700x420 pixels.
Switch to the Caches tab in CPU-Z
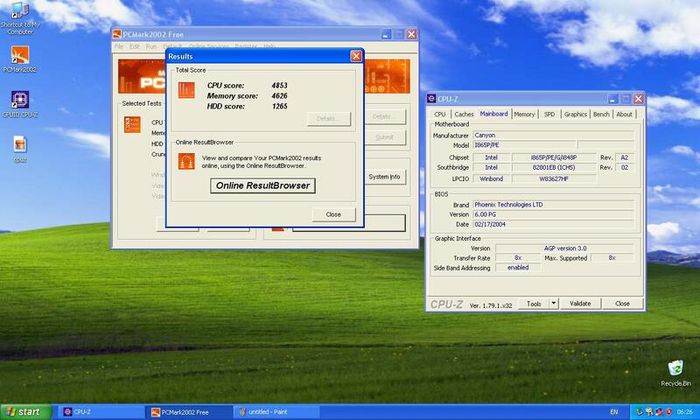click(x=464, y=114)
